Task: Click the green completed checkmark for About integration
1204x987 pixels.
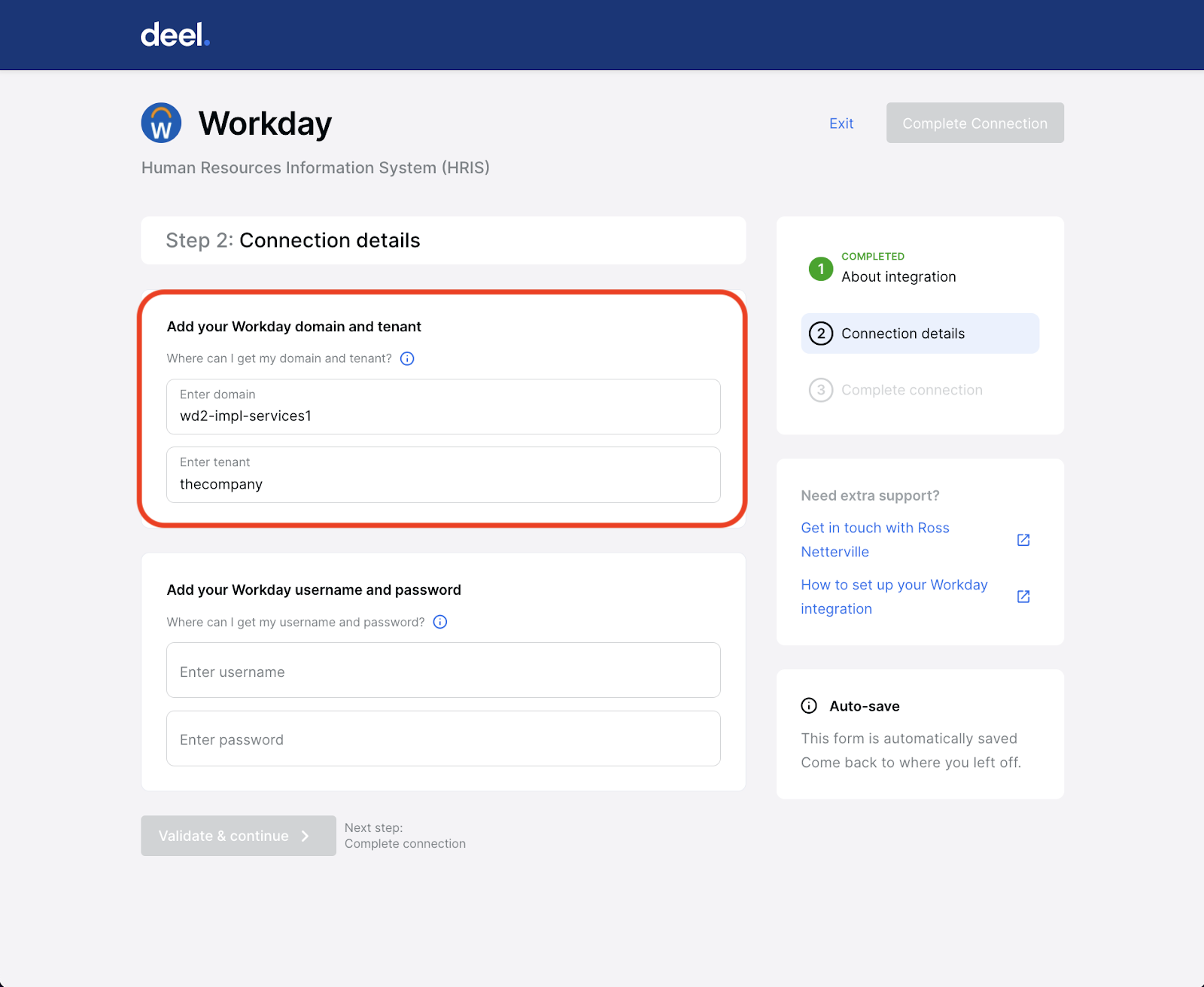Action: (x=821, y=268)
